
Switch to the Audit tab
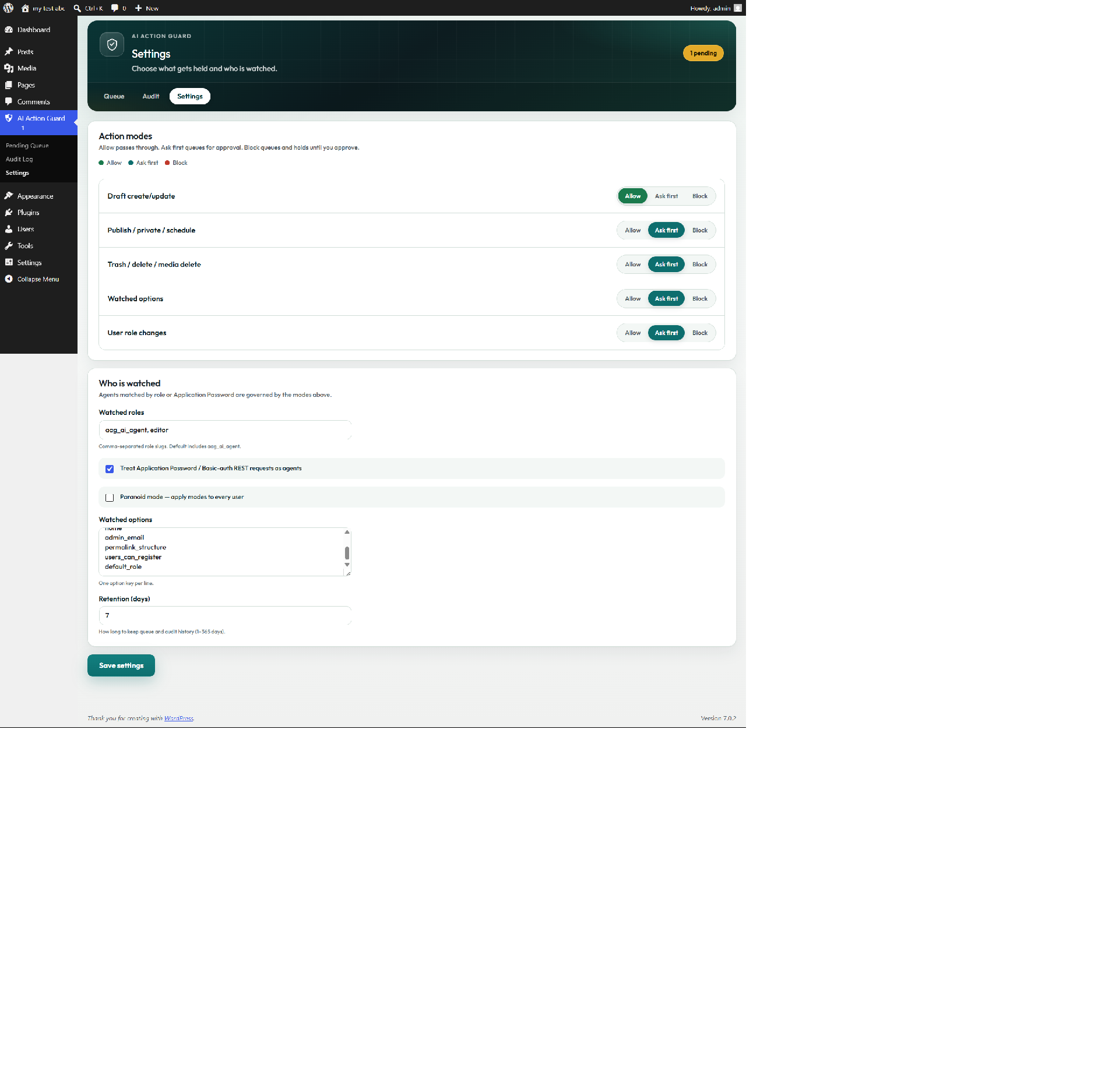click(150, 96)
